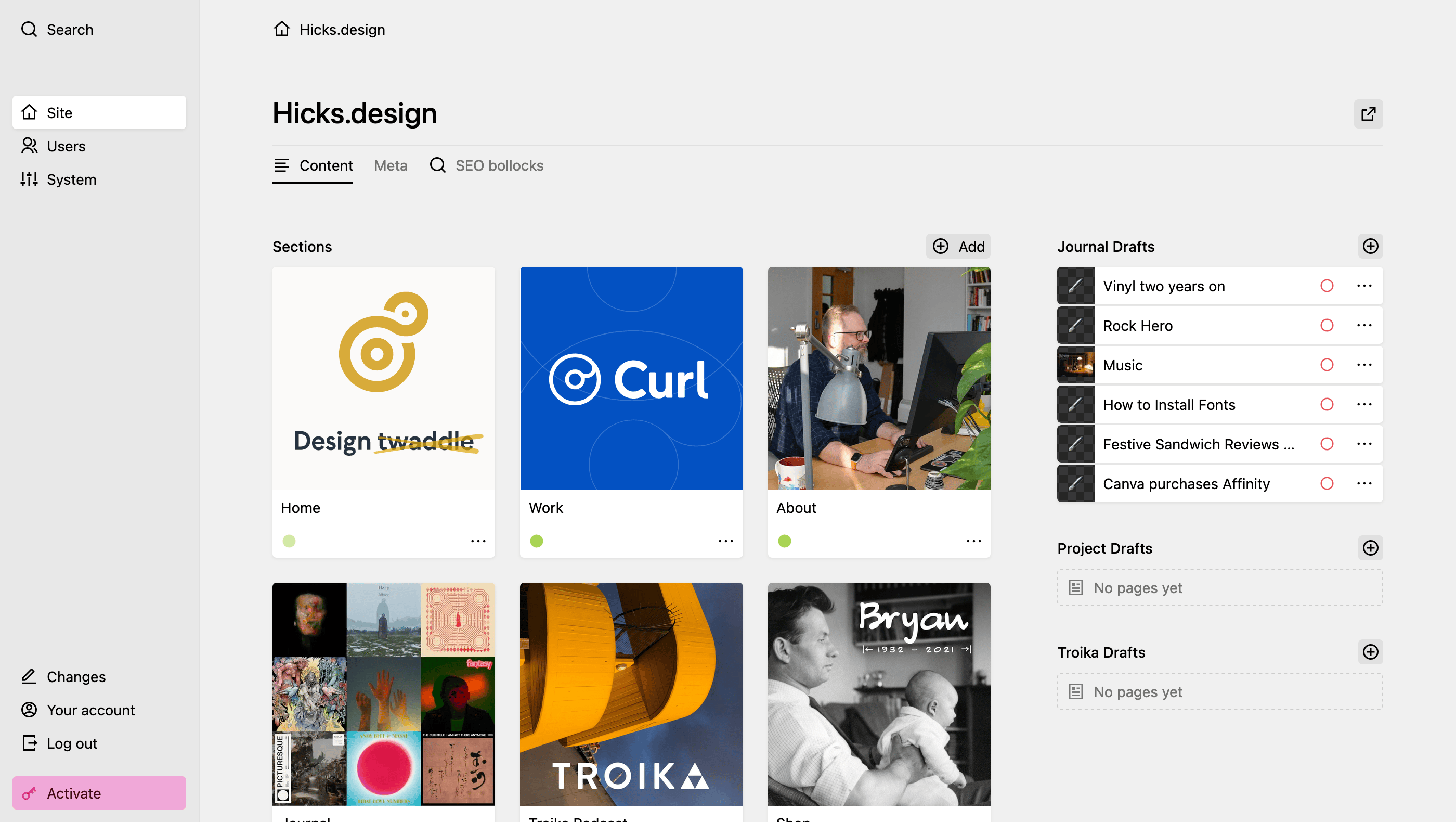The height and width of the screenshot is (822, 1456).
Task: Open site in new window icon
Action: tap(1368, 114)
